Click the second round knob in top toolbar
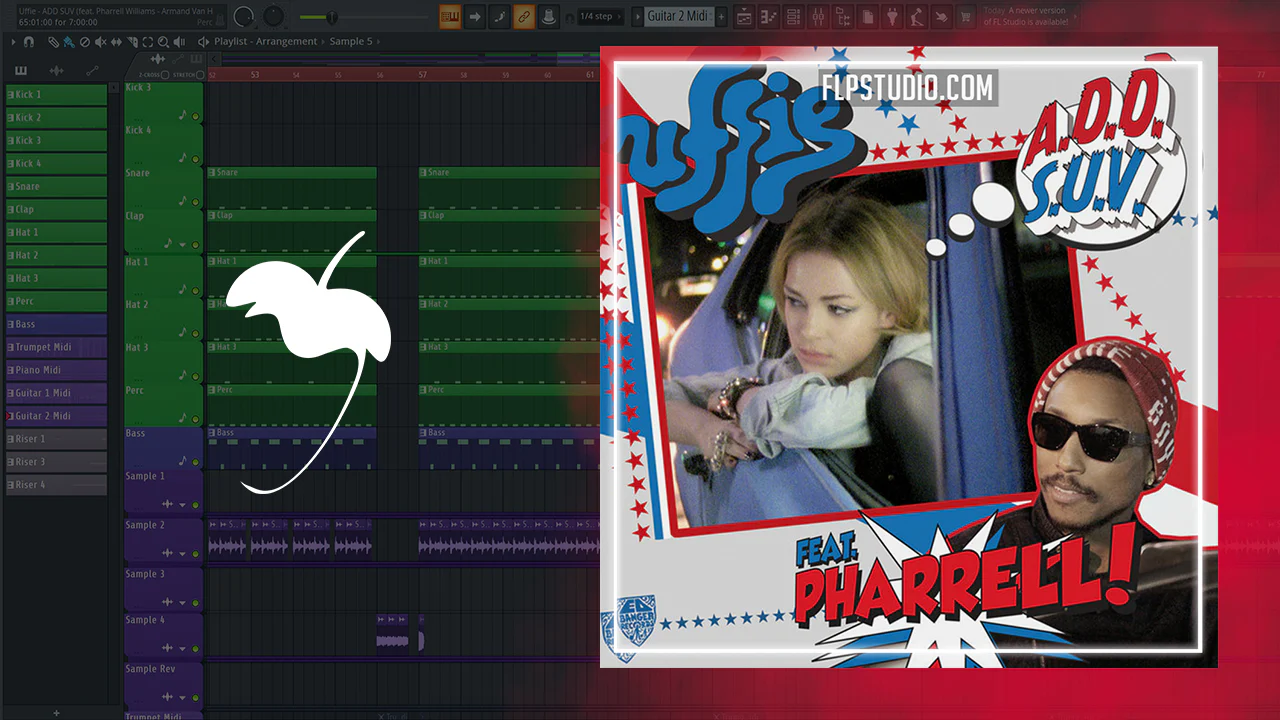1280x720 pixels. tap(273, 17)
